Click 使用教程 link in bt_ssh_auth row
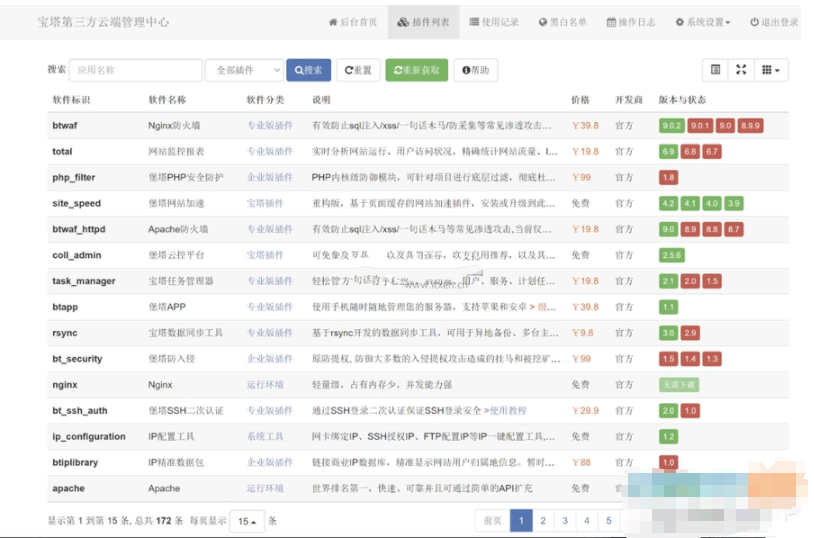The height and width of the screenshot is (538, 814). tap(507, 411)
